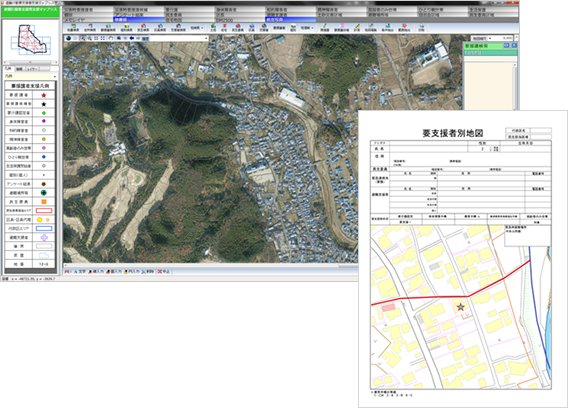The width and height of the screenshot is (568, 408).
Task: Toggle the メモレイヤ layer cell
Action: tap(88, 20)
